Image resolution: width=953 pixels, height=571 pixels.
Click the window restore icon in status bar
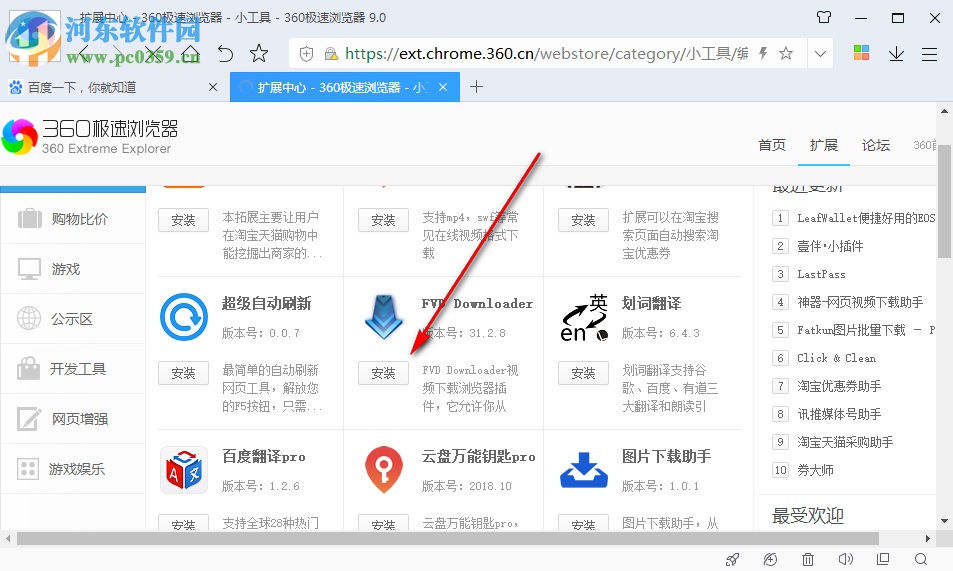[x=883, y=558]
